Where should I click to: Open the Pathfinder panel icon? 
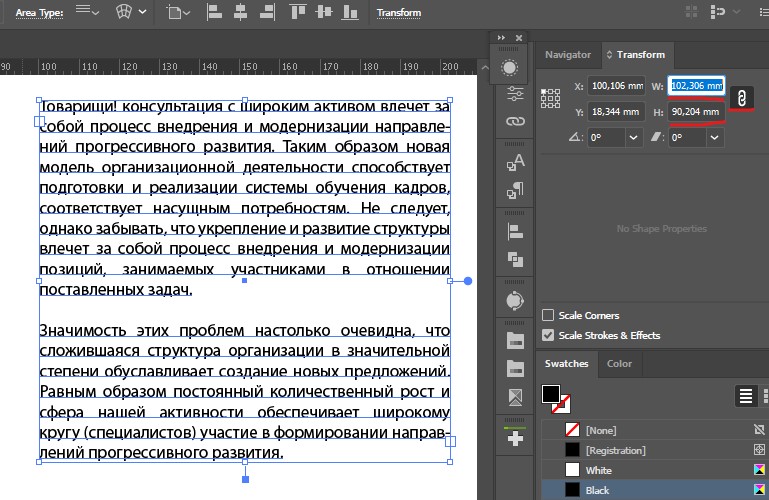point(515,259)
